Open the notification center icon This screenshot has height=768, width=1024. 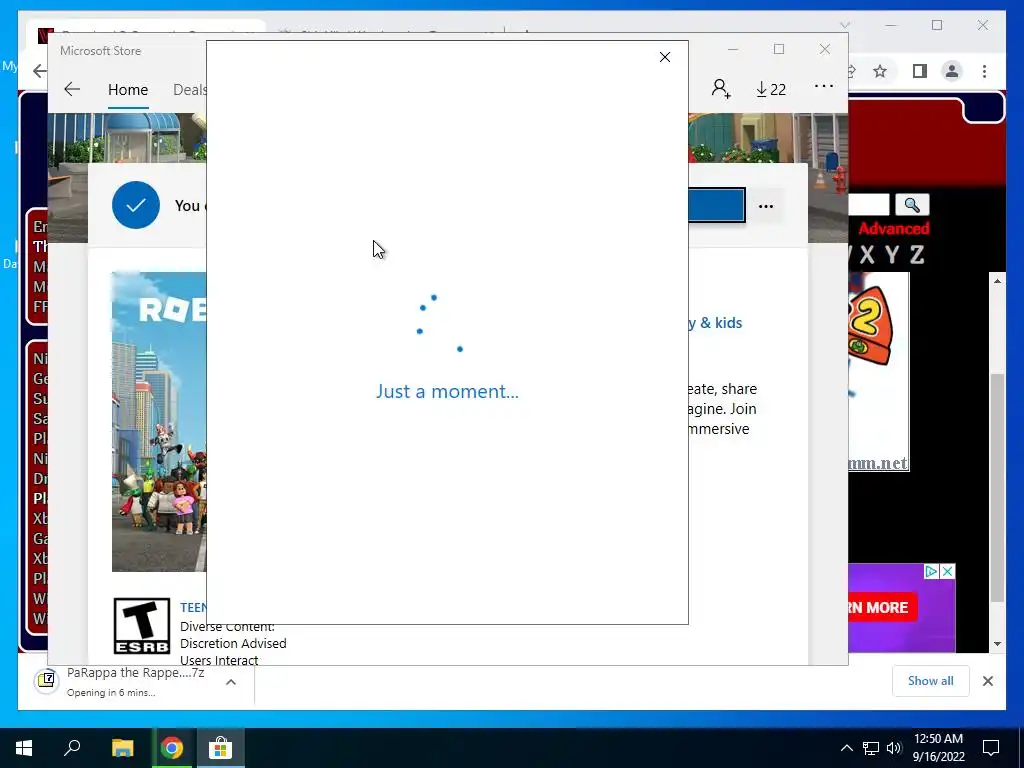click(x=991, y=748)
